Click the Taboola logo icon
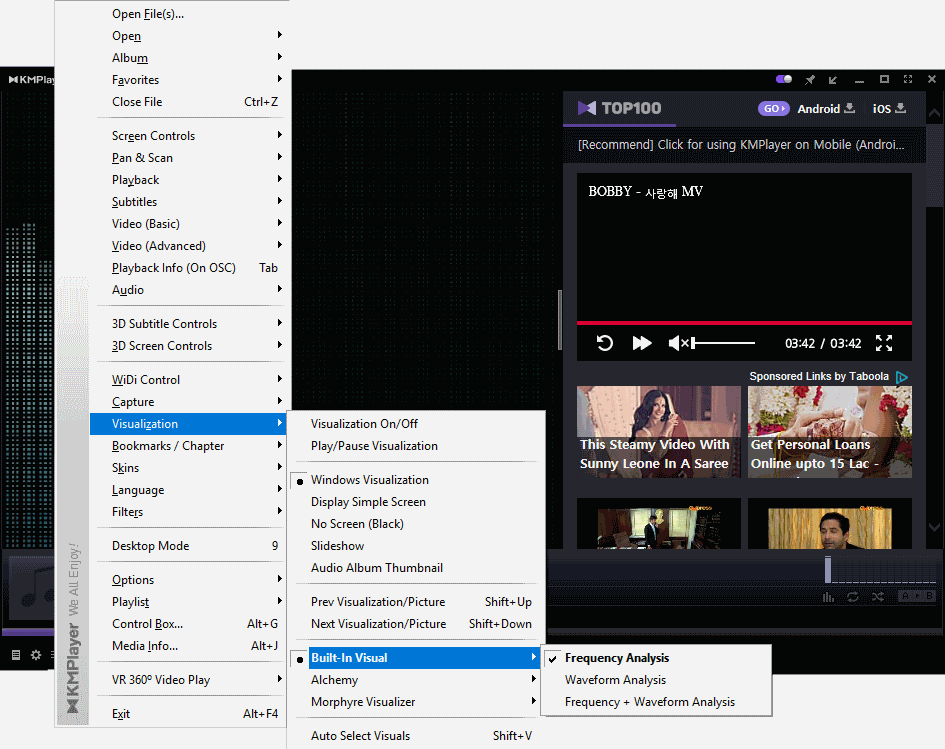The image size is (945, 749). click(902, 377)
